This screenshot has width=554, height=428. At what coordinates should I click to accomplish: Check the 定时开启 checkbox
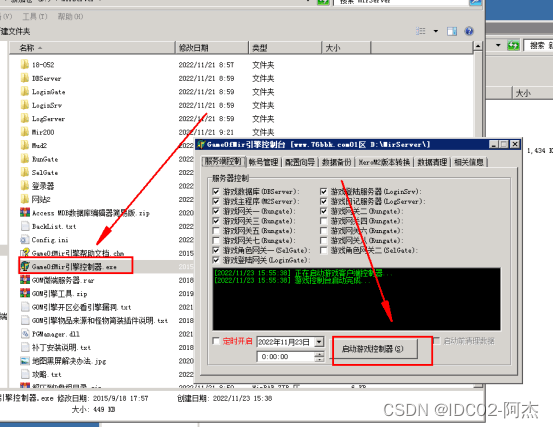pyautogui.click(x=216, y=341)
